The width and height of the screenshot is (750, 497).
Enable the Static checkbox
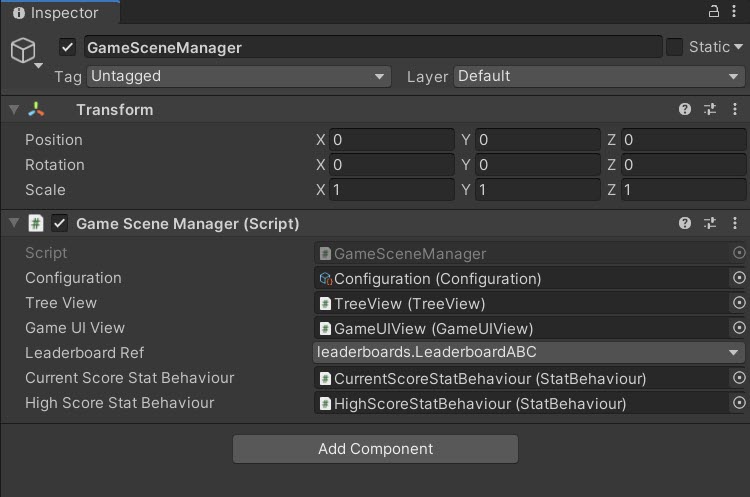pos(675,47)
